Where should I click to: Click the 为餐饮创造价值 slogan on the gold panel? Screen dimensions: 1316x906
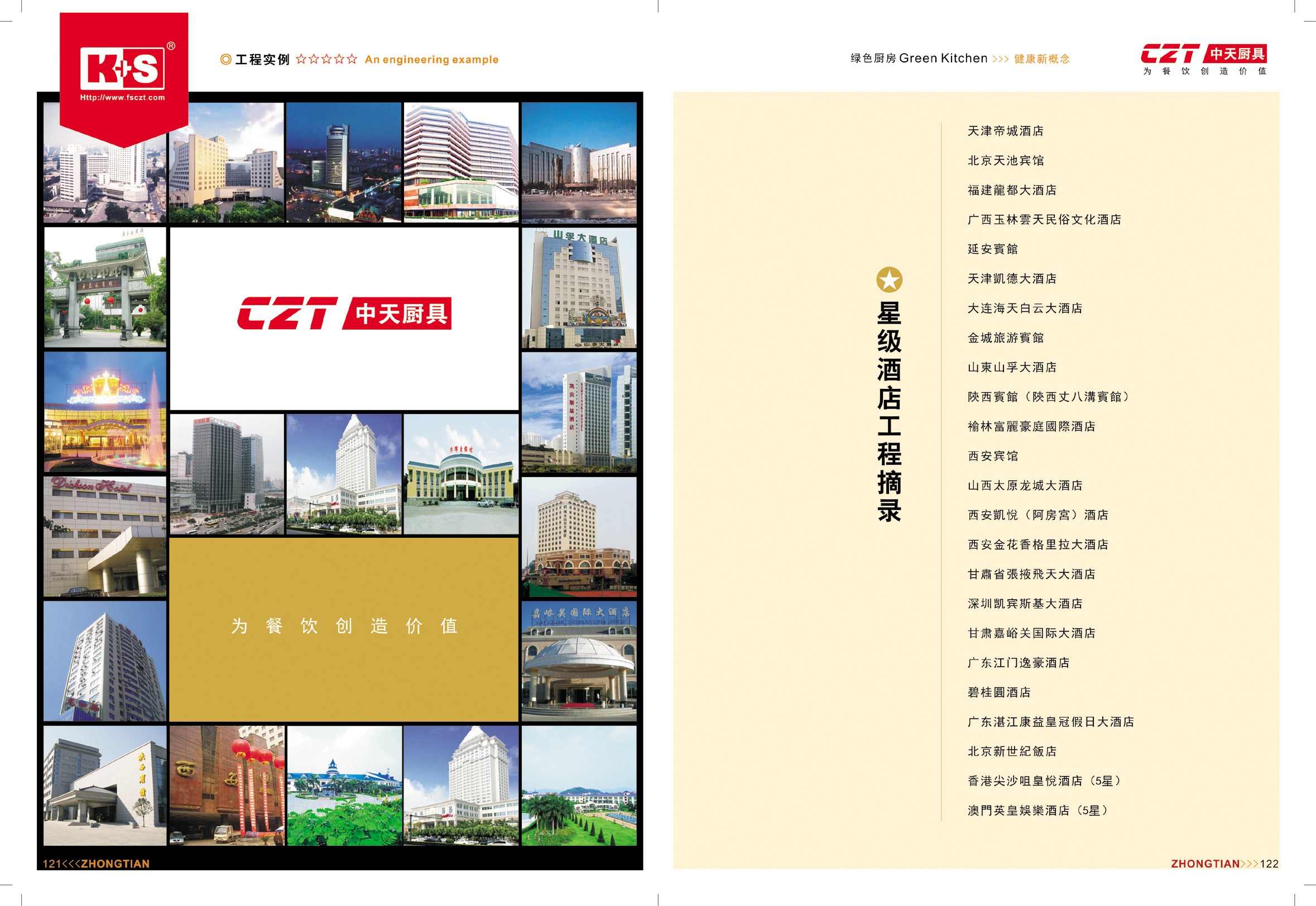point(344,625)
